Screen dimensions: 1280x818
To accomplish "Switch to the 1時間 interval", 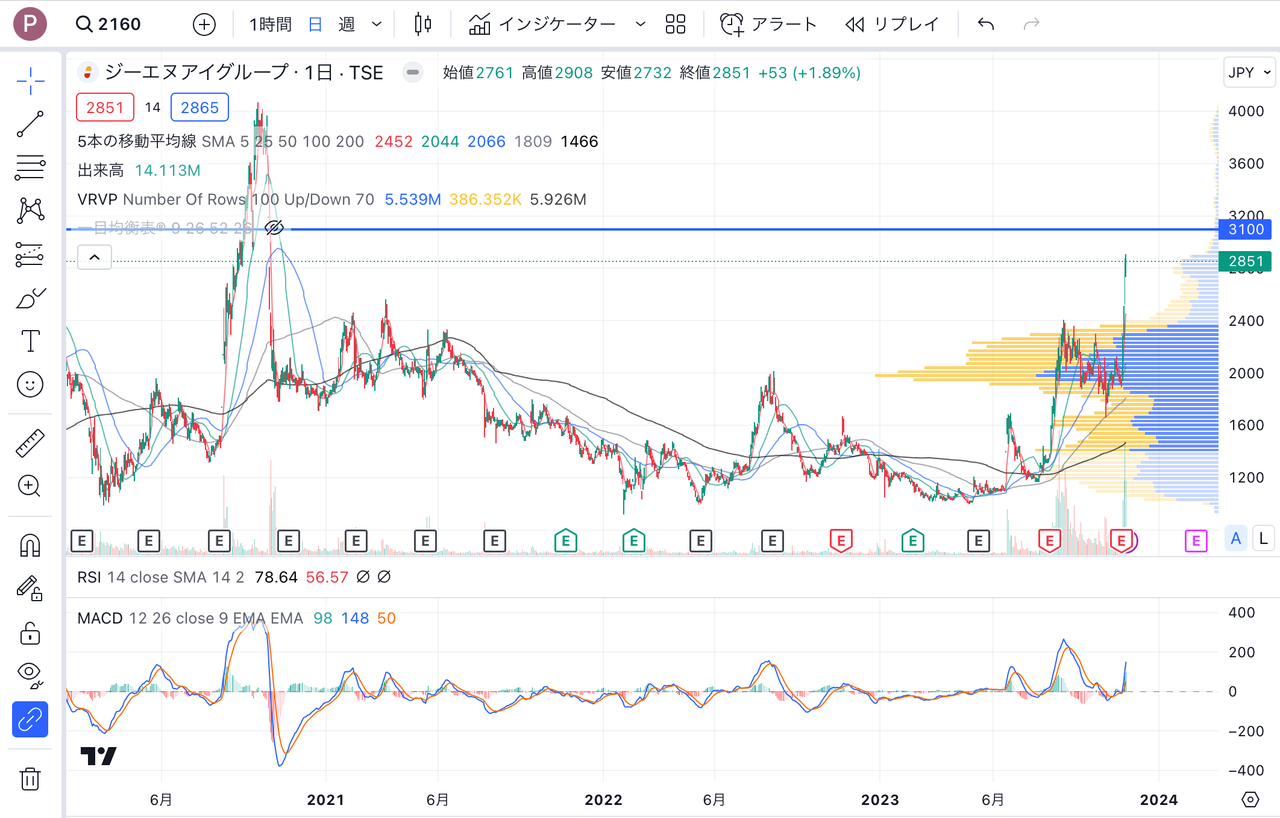I will point(270,24).
